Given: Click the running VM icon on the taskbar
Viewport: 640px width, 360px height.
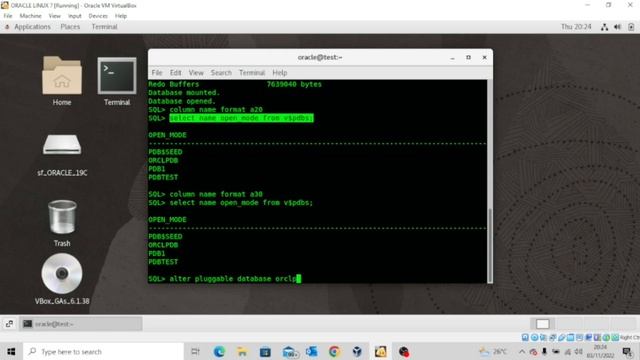Looking at the screenshot, I should point(380,351).
